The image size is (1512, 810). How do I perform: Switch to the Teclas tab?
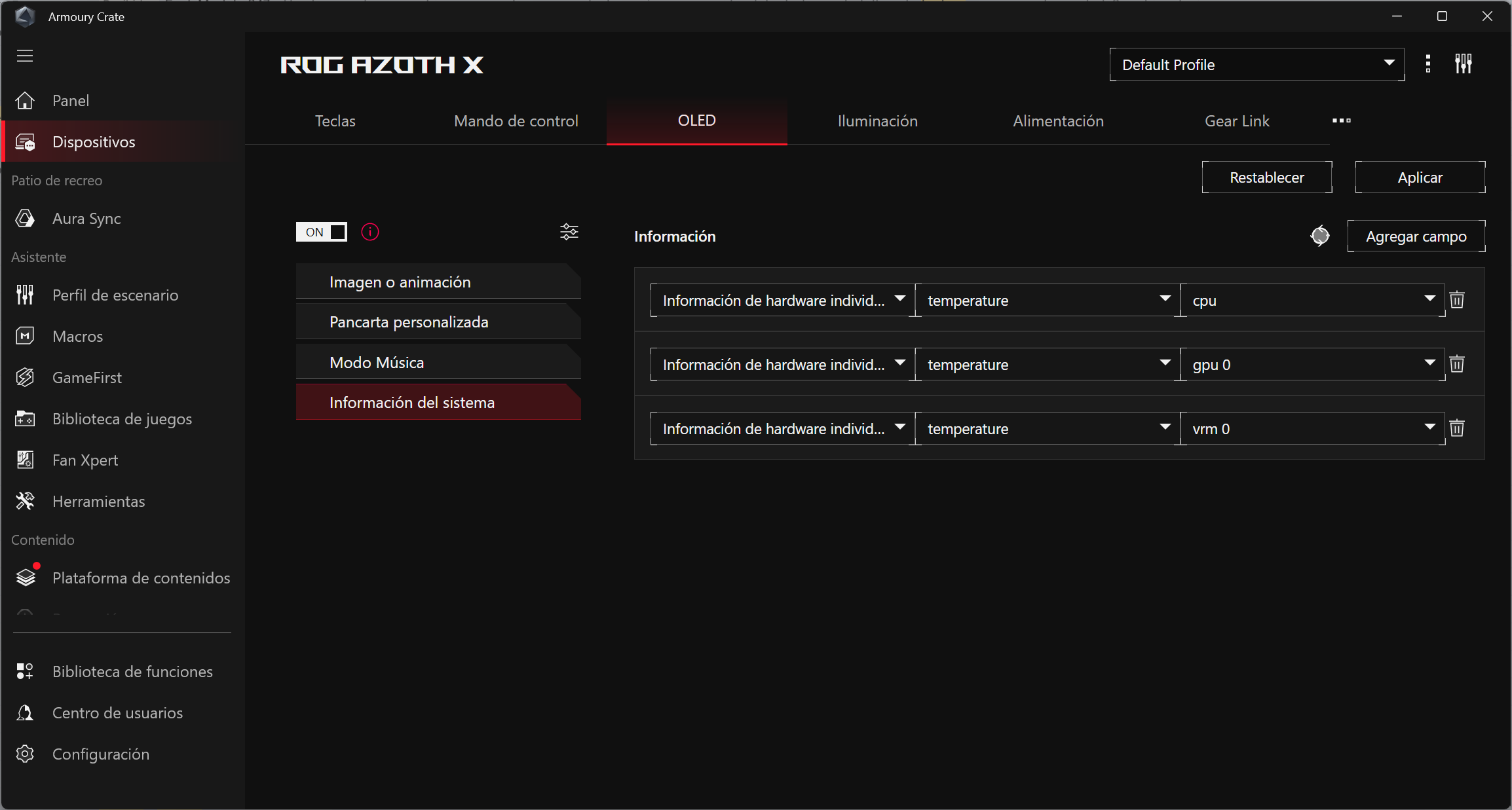pos(335,121)
